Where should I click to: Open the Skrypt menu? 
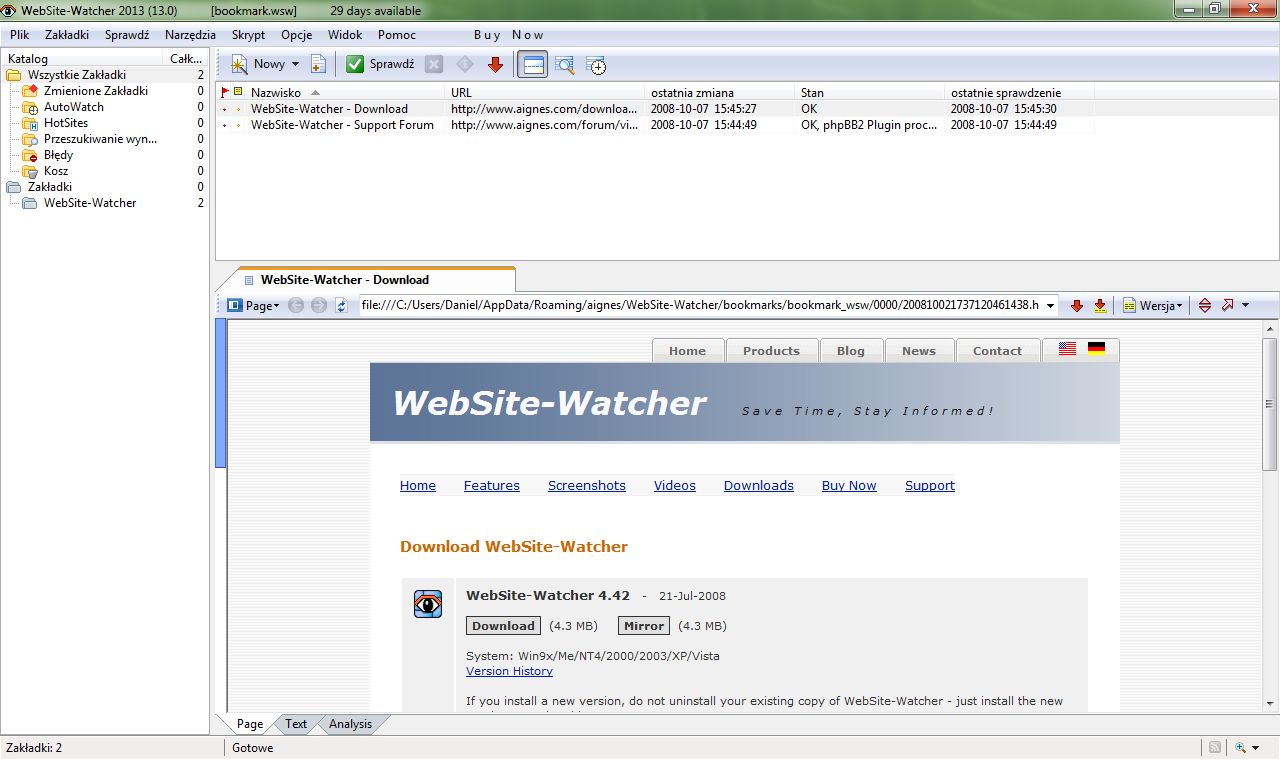(x=248, y=35)
